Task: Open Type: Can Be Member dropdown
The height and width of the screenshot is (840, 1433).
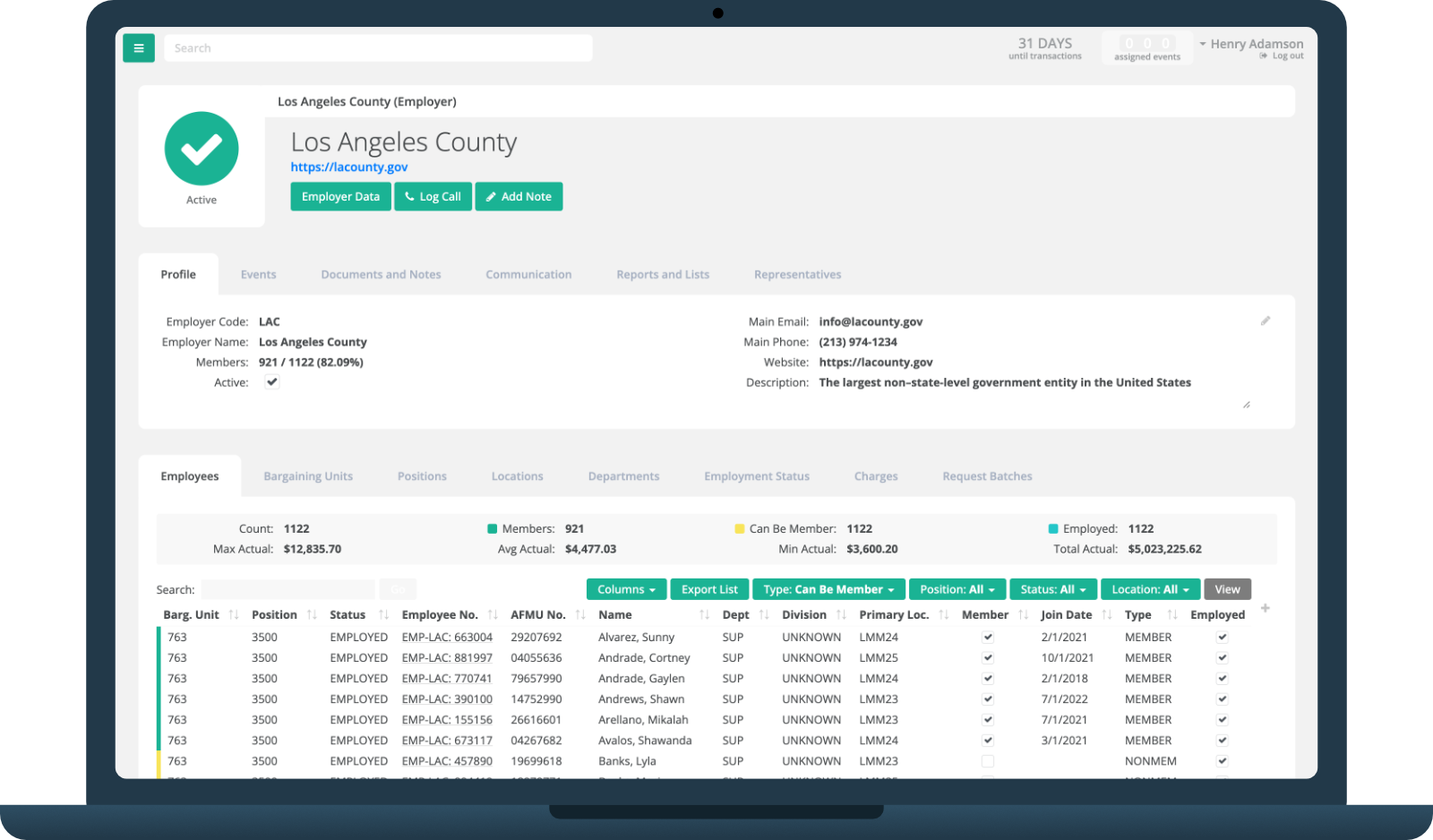Action: [828, 589]
